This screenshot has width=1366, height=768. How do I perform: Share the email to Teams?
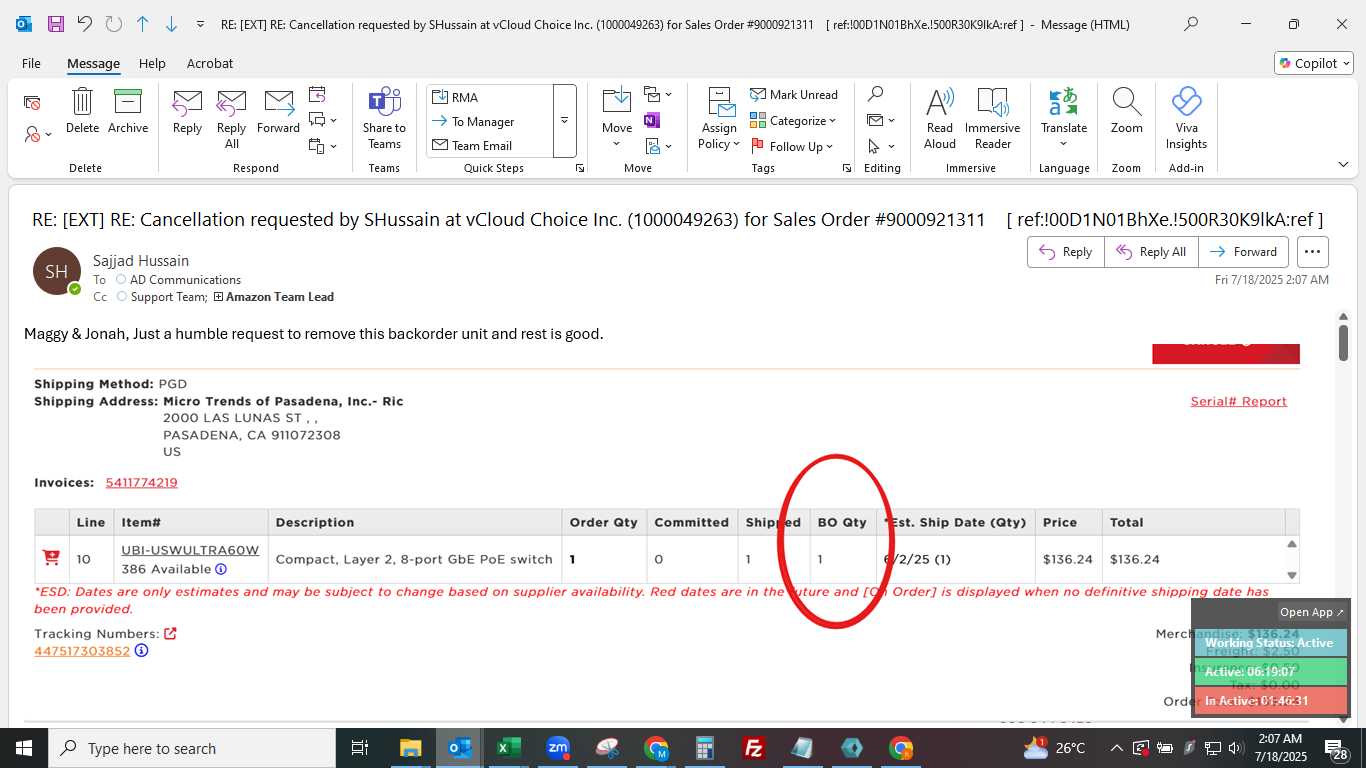(384, 118)
